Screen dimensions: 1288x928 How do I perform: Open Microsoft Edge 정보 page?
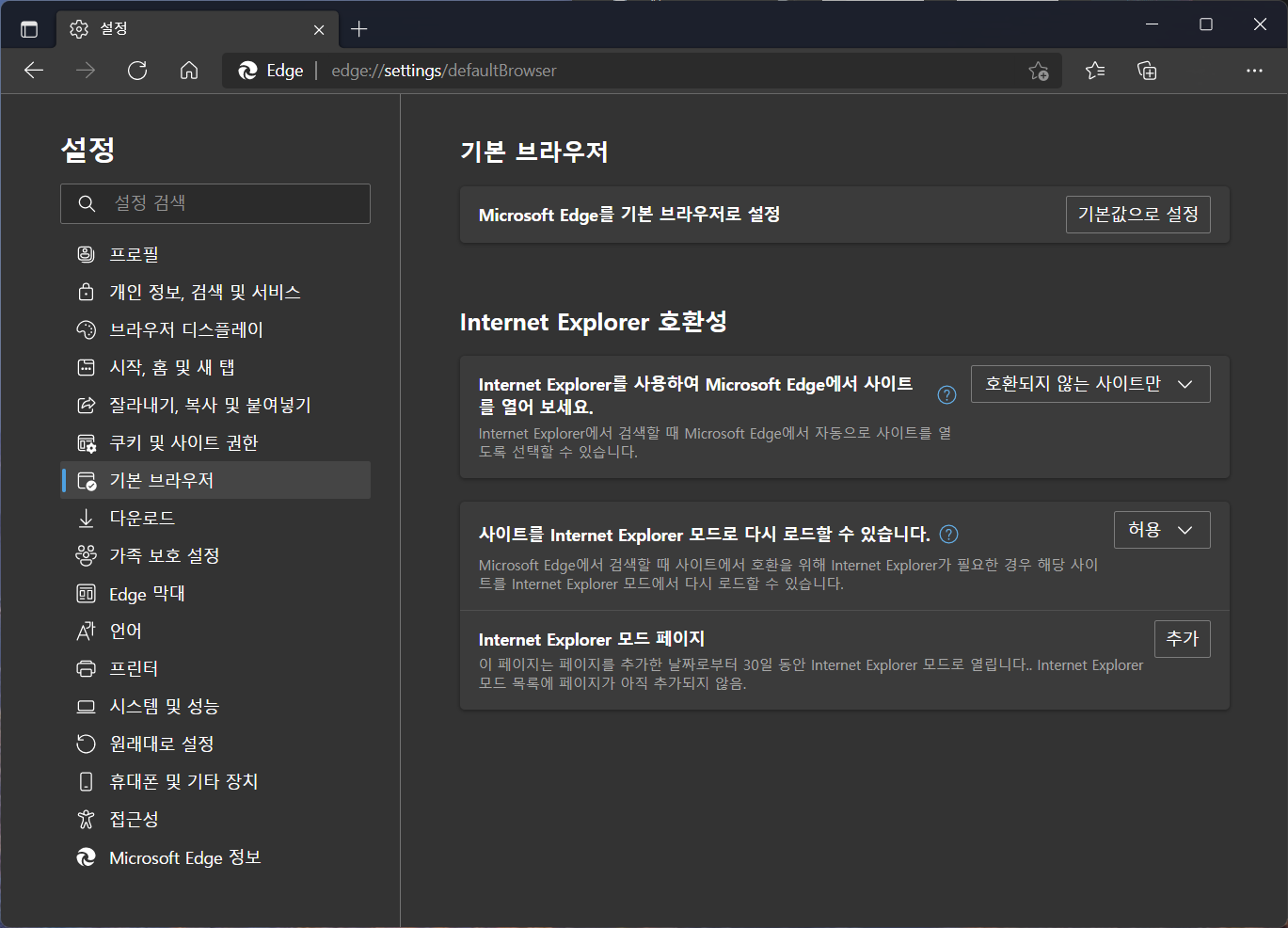215,857
